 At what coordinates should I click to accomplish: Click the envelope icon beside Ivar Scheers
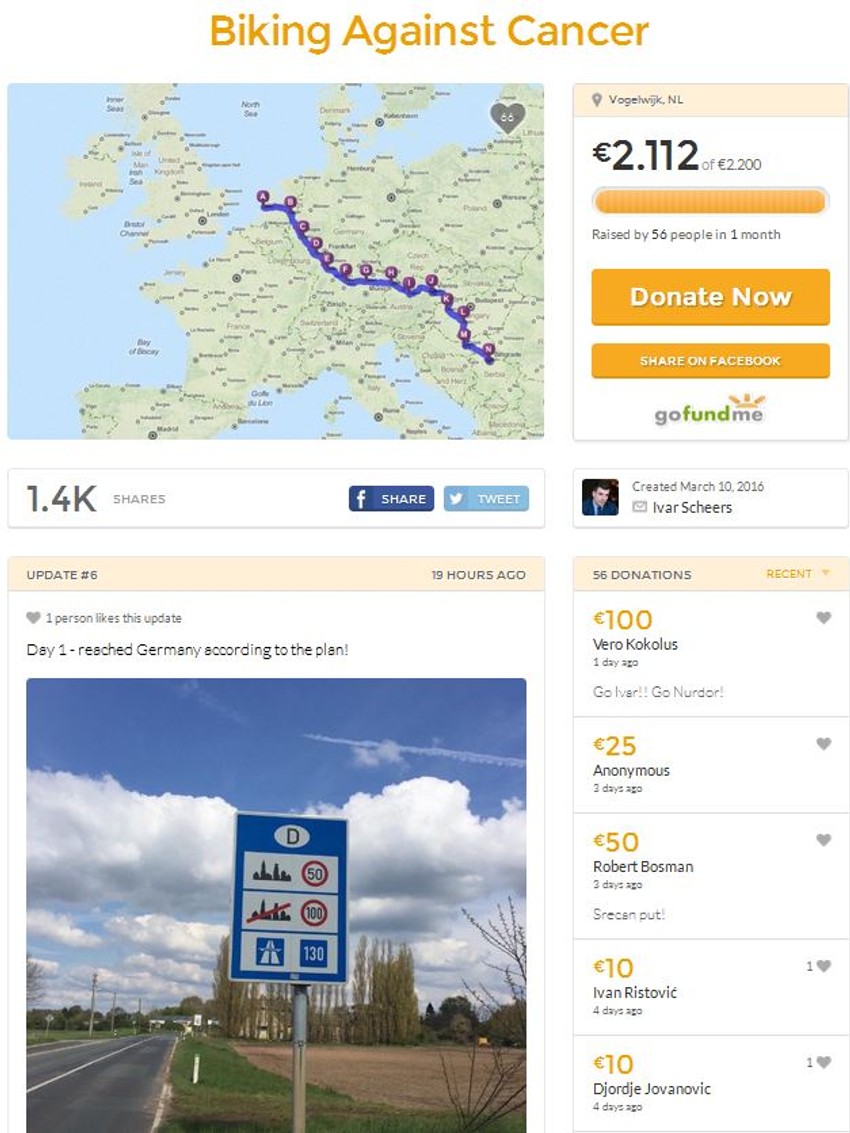tap(640, 507)
